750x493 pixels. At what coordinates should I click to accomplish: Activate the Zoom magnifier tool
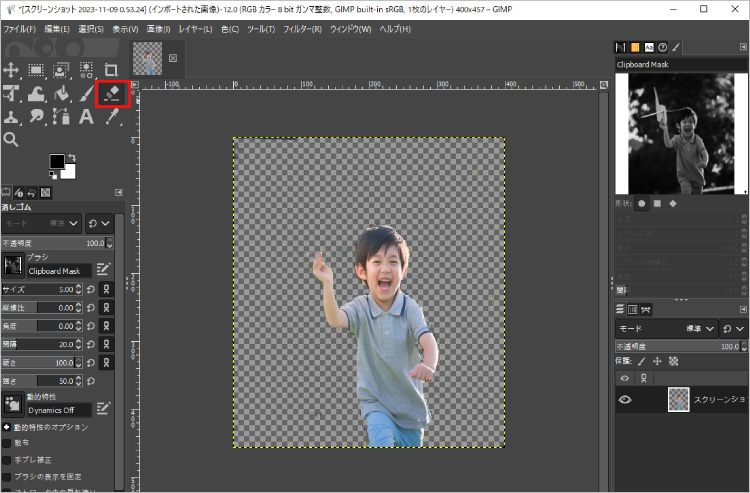coord(12,141)
